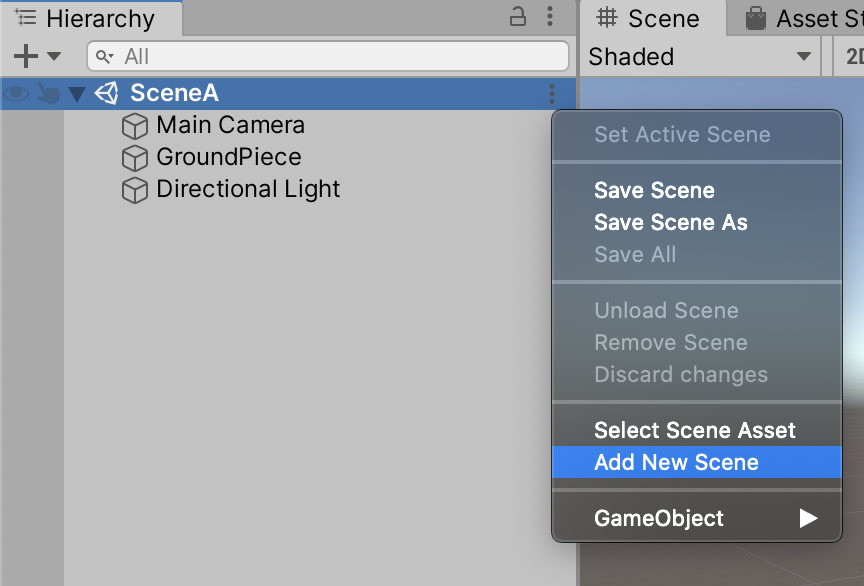Open the SceneA row kebab menu

point(551,94)
